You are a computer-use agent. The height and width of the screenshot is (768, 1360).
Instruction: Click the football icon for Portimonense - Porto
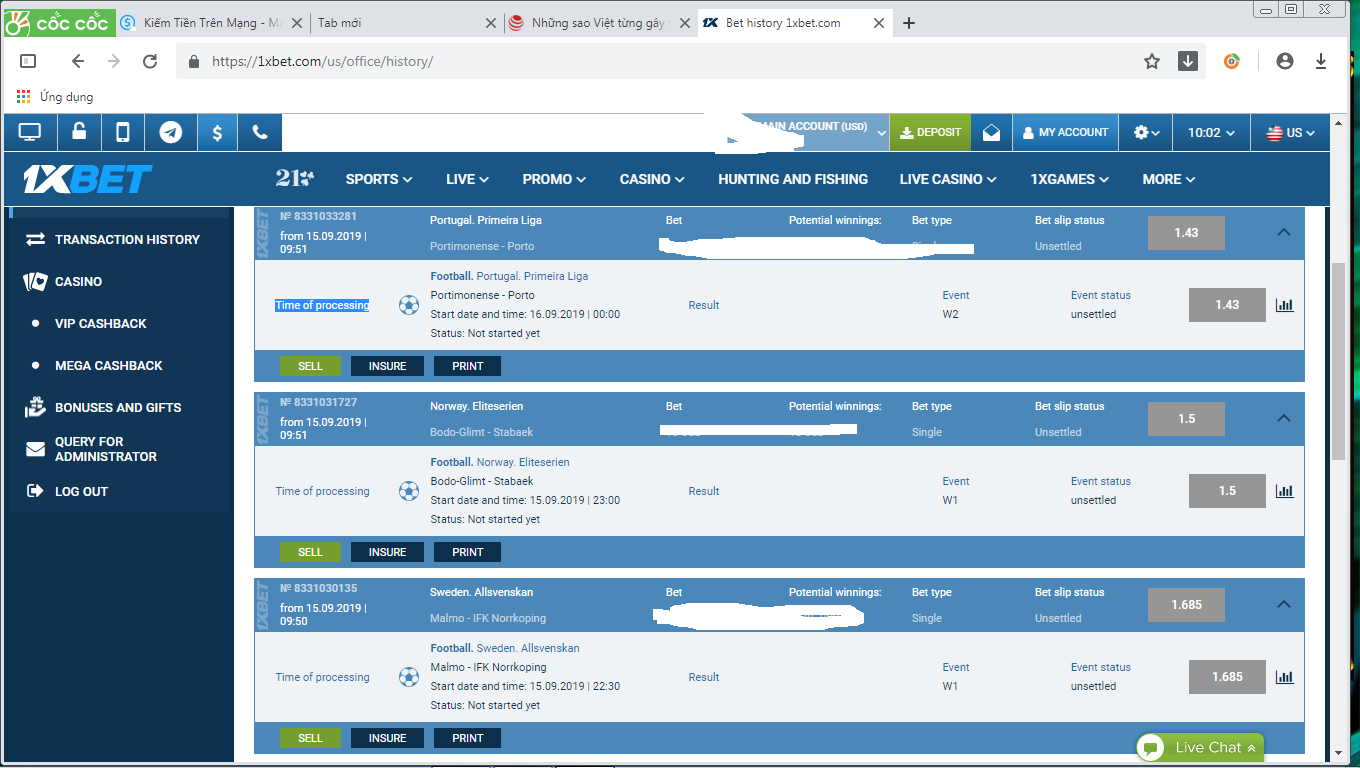click(x=409, y=305)
